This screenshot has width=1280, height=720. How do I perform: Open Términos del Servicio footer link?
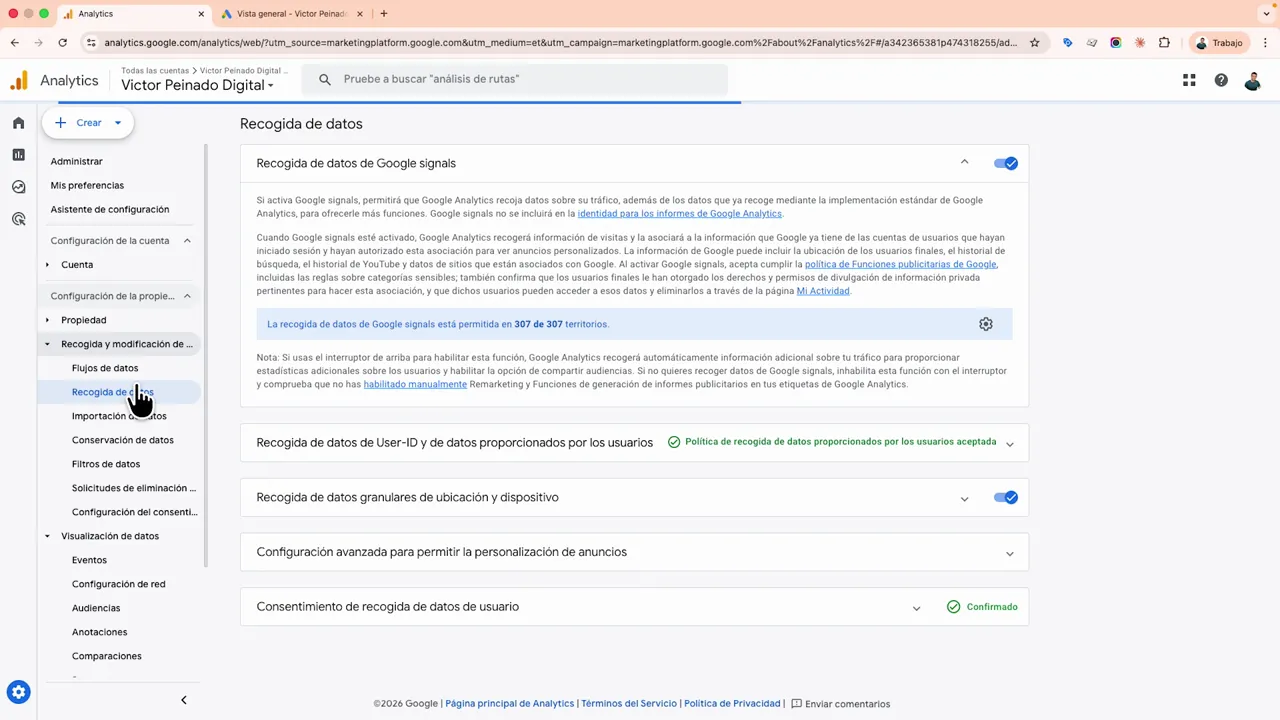point(629,704)
